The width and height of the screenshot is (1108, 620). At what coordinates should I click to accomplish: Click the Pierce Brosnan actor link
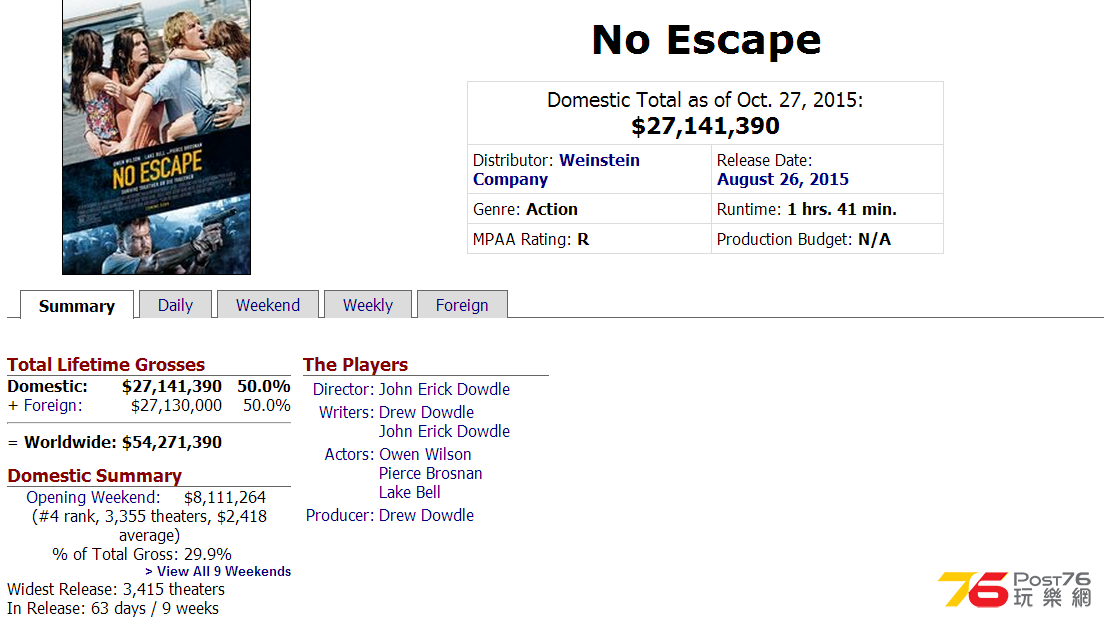click(x=430, y=474)
